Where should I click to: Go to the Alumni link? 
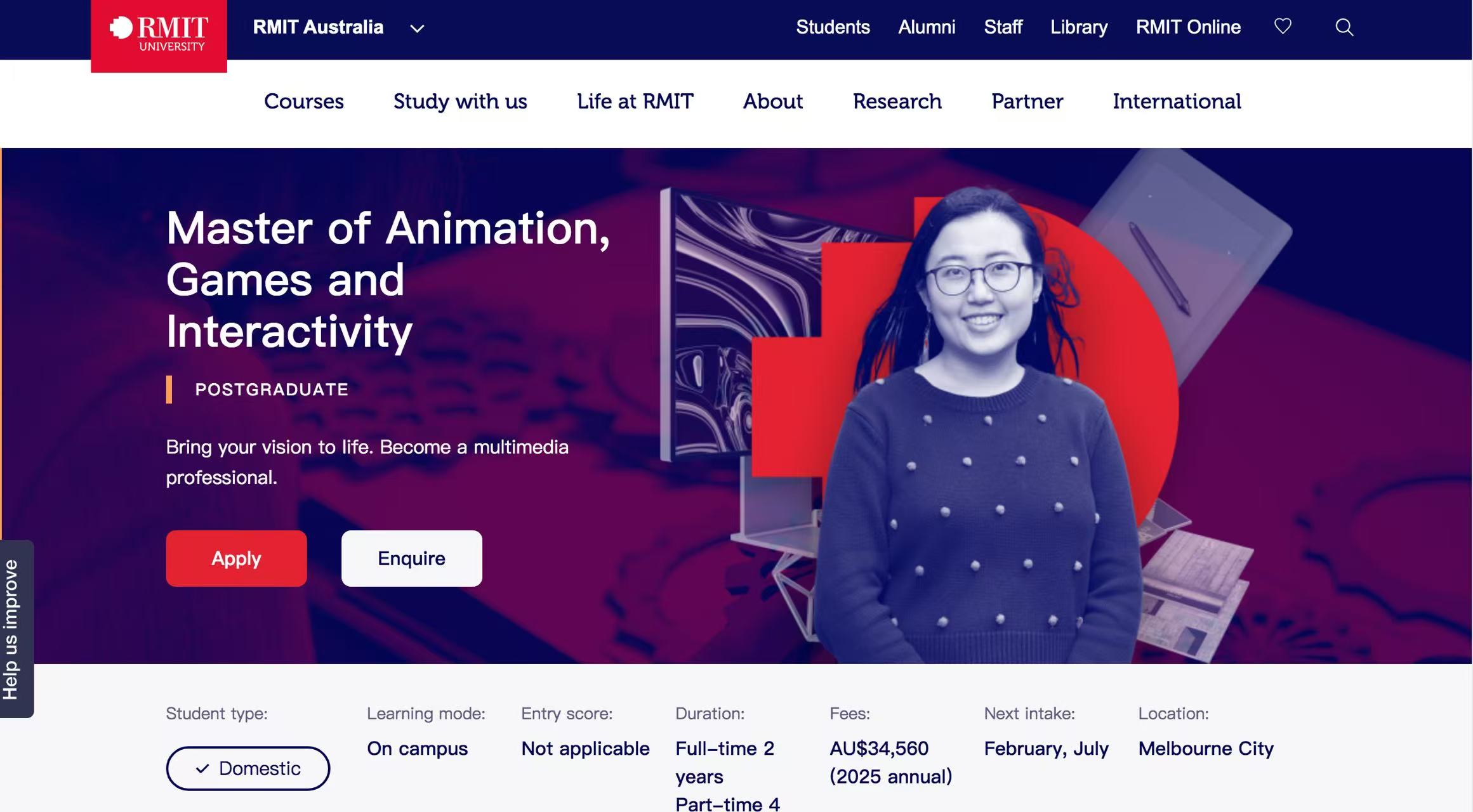[927, 27]
